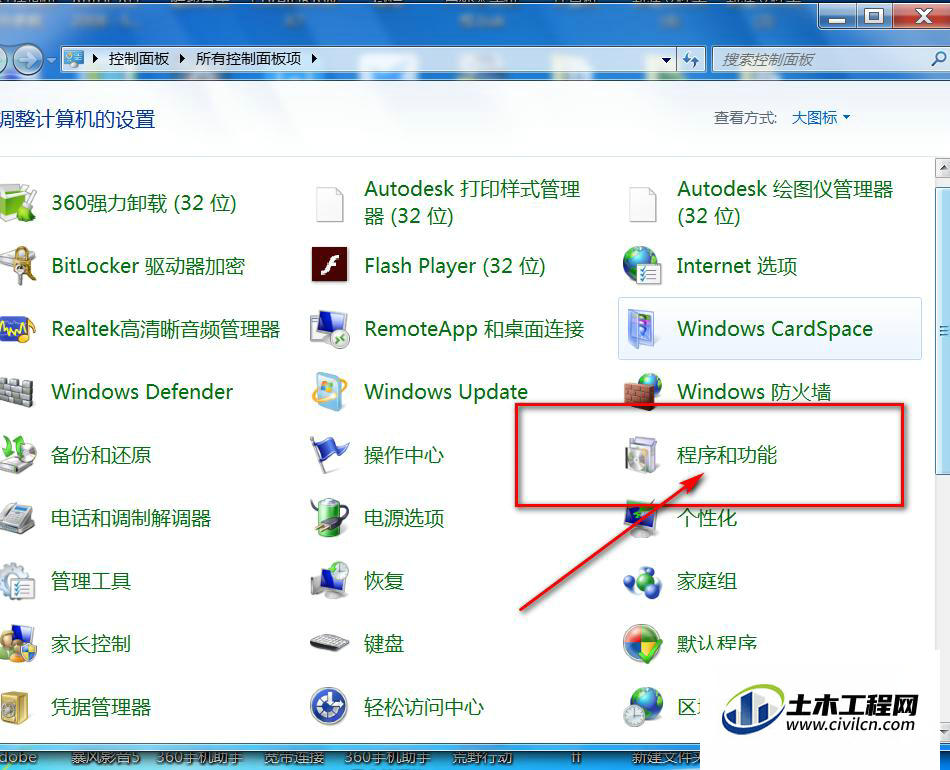Image resolution: width=950 pixels, height=770 pixels.
Task: Click 宽带连接 in the taskbar
Action: (294, 757)
